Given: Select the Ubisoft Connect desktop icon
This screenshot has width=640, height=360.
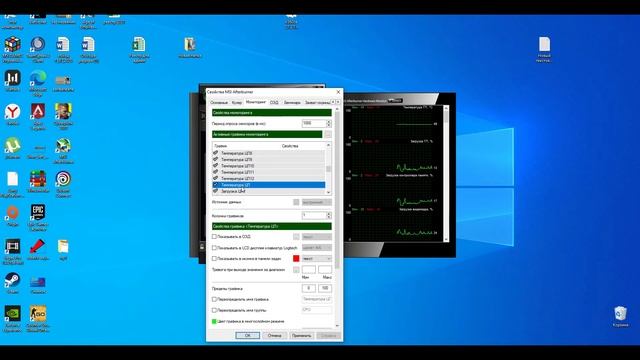Looking at the screenshot, I should pyautogui.click(x=63, y=179).
